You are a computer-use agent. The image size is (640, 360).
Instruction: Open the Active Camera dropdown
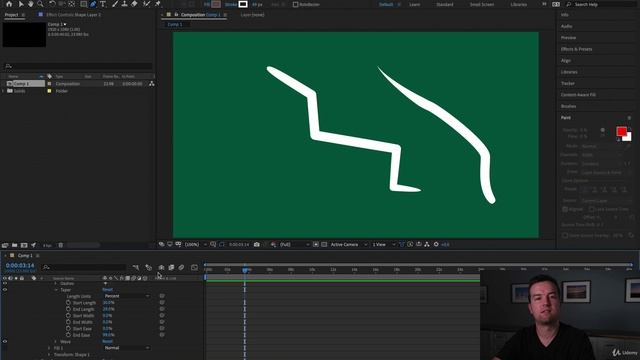[348, 244]
